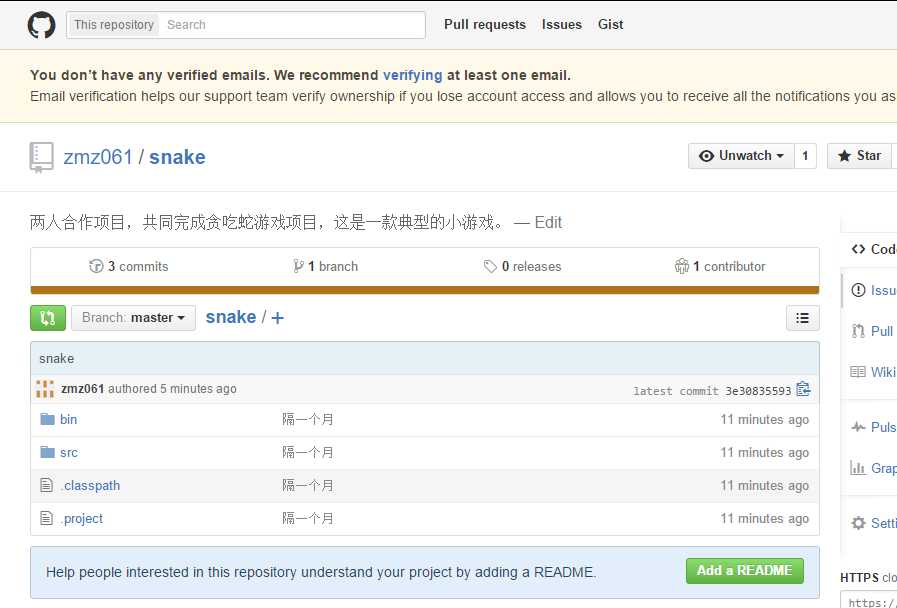Click the commits history clock icon

click(96, 266)
